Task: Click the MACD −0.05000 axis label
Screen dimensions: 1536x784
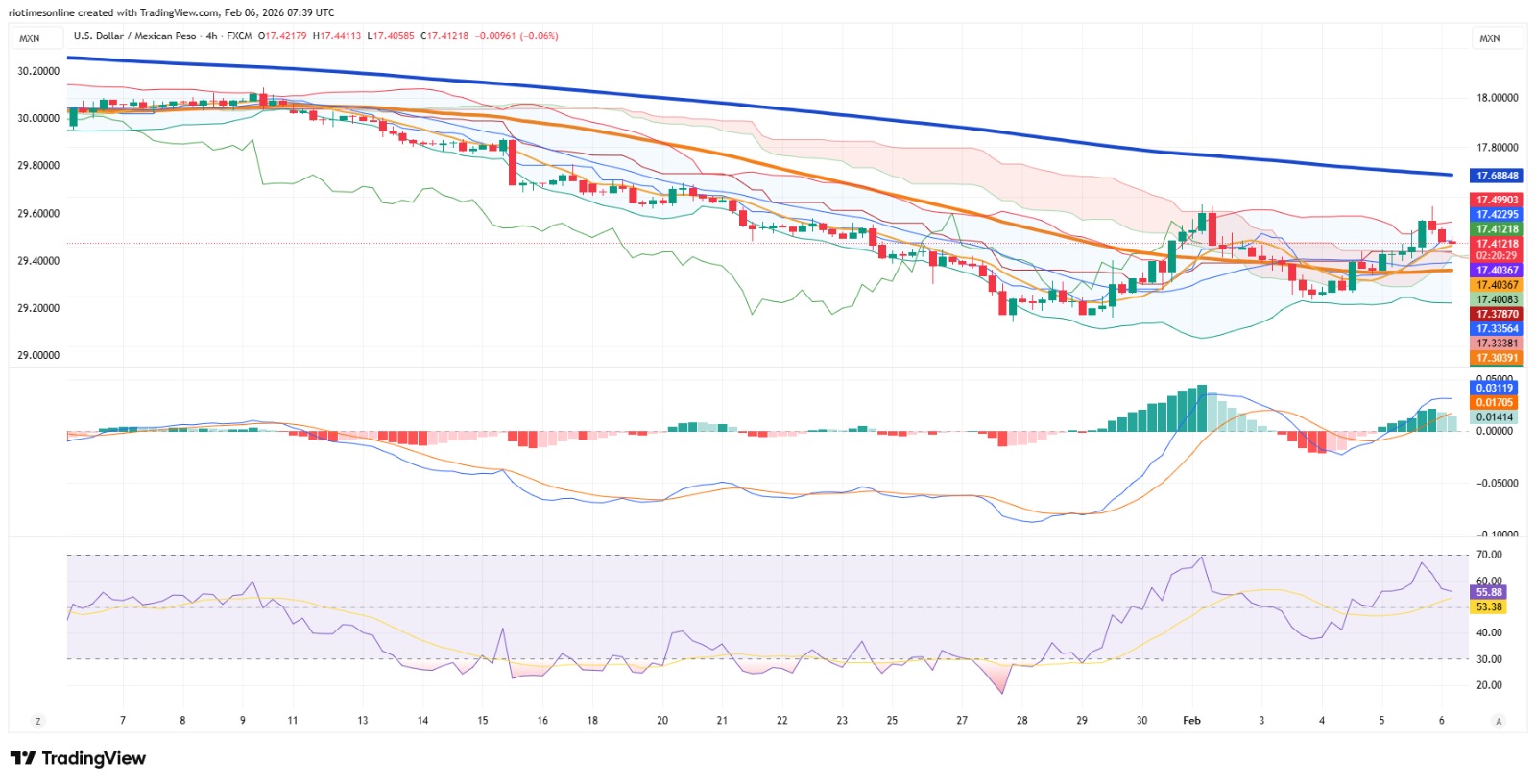Action: (x=1497, y=483)
